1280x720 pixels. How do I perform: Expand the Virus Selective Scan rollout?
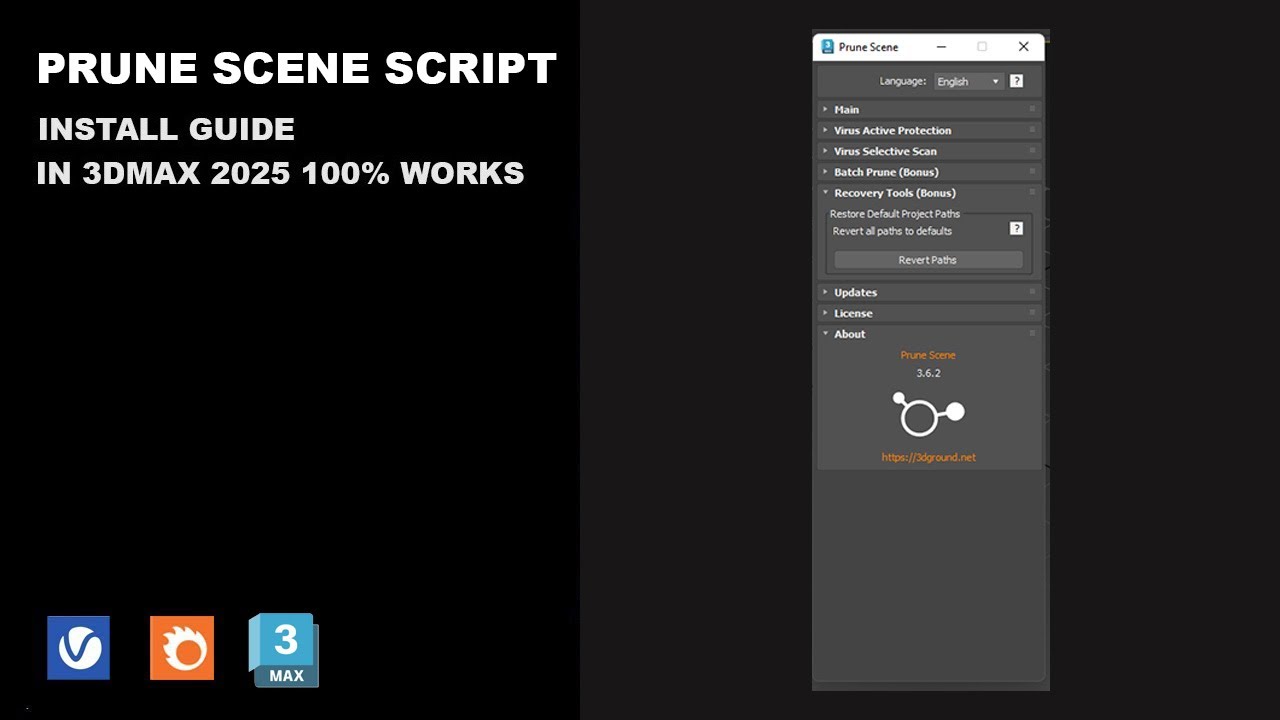[x=929, y=151]
